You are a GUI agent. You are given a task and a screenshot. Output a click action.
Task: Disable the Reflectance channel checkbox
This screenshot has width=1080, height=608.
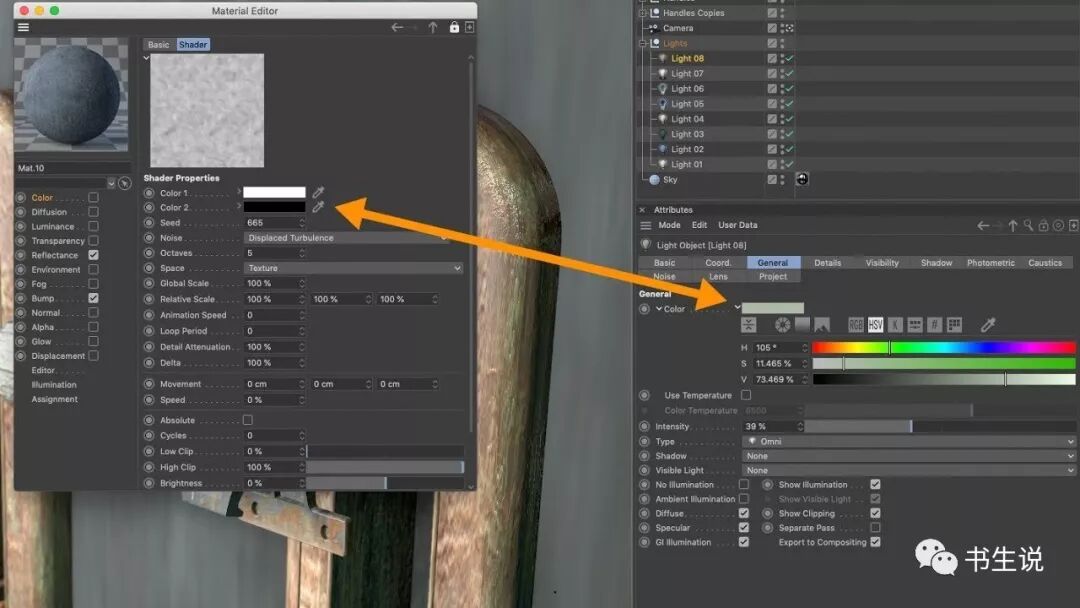point(93,255)
